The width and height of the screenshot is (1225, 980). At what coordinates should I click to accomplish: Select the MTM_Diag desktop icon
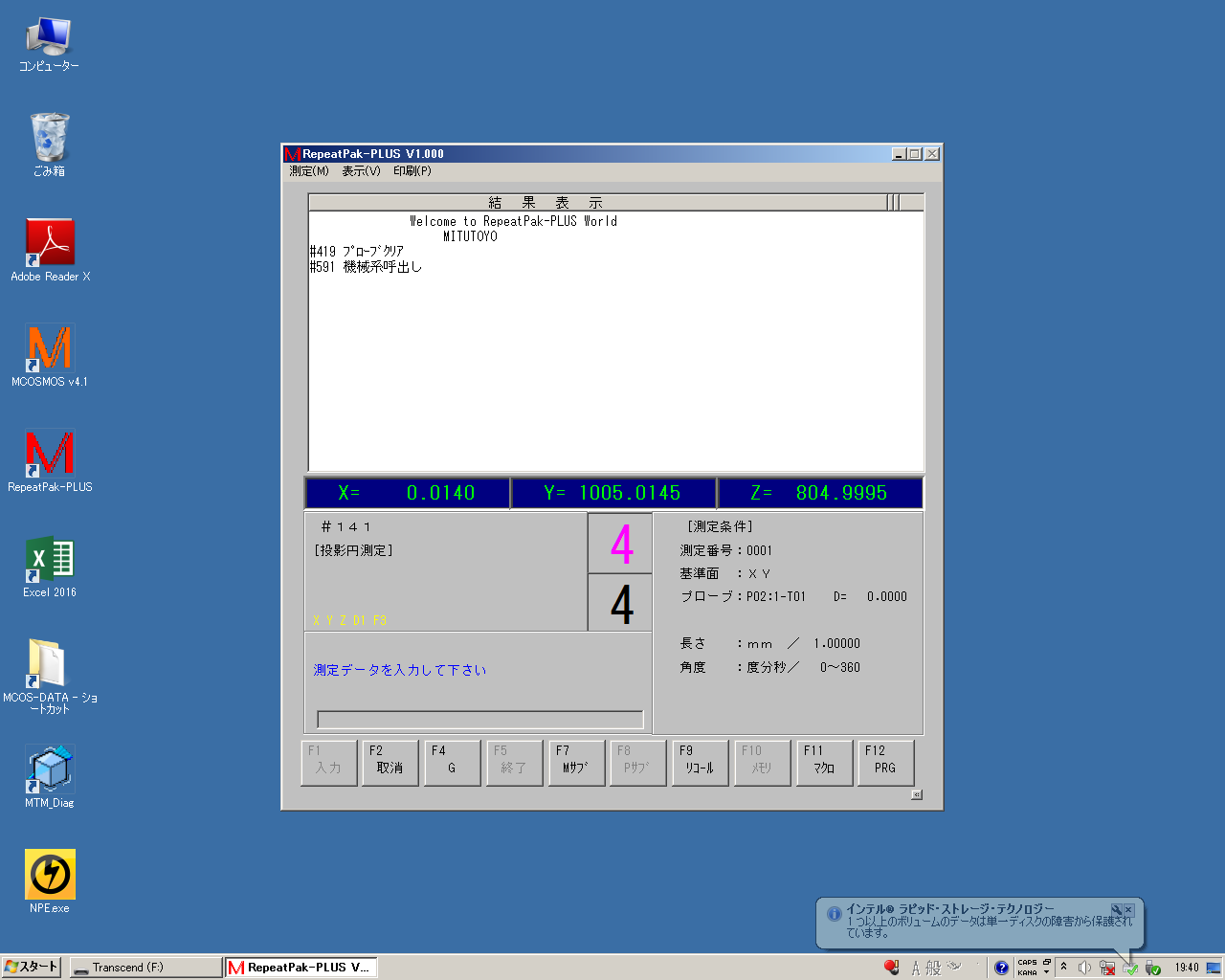click(x=50, y=776)
